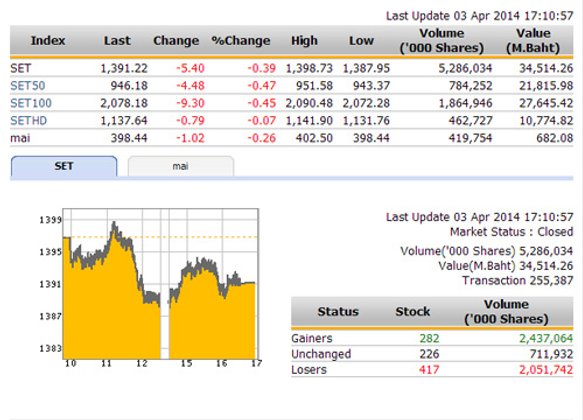Open the SETHD index link
The height and width of the screenshot is (420, 583).
tap(29, 120)
